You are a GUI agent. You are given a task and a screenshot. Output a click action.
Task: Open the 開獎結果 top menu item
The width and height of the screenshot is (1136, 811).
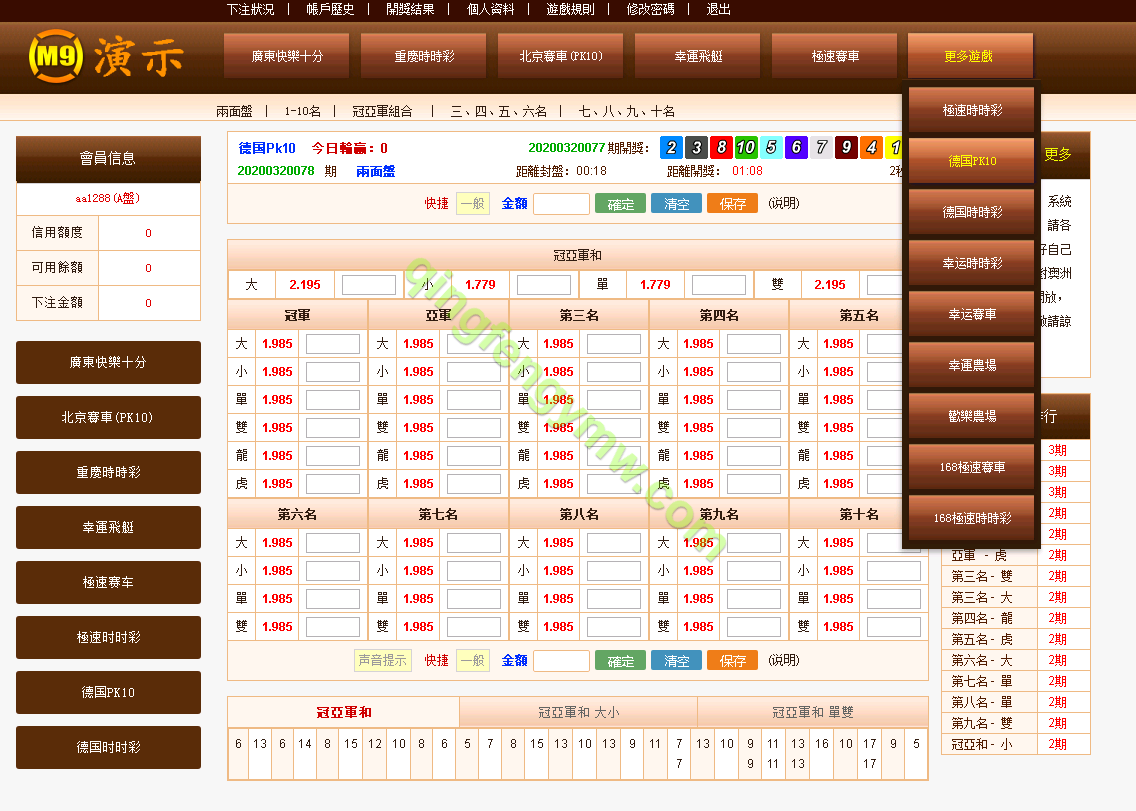410,10
